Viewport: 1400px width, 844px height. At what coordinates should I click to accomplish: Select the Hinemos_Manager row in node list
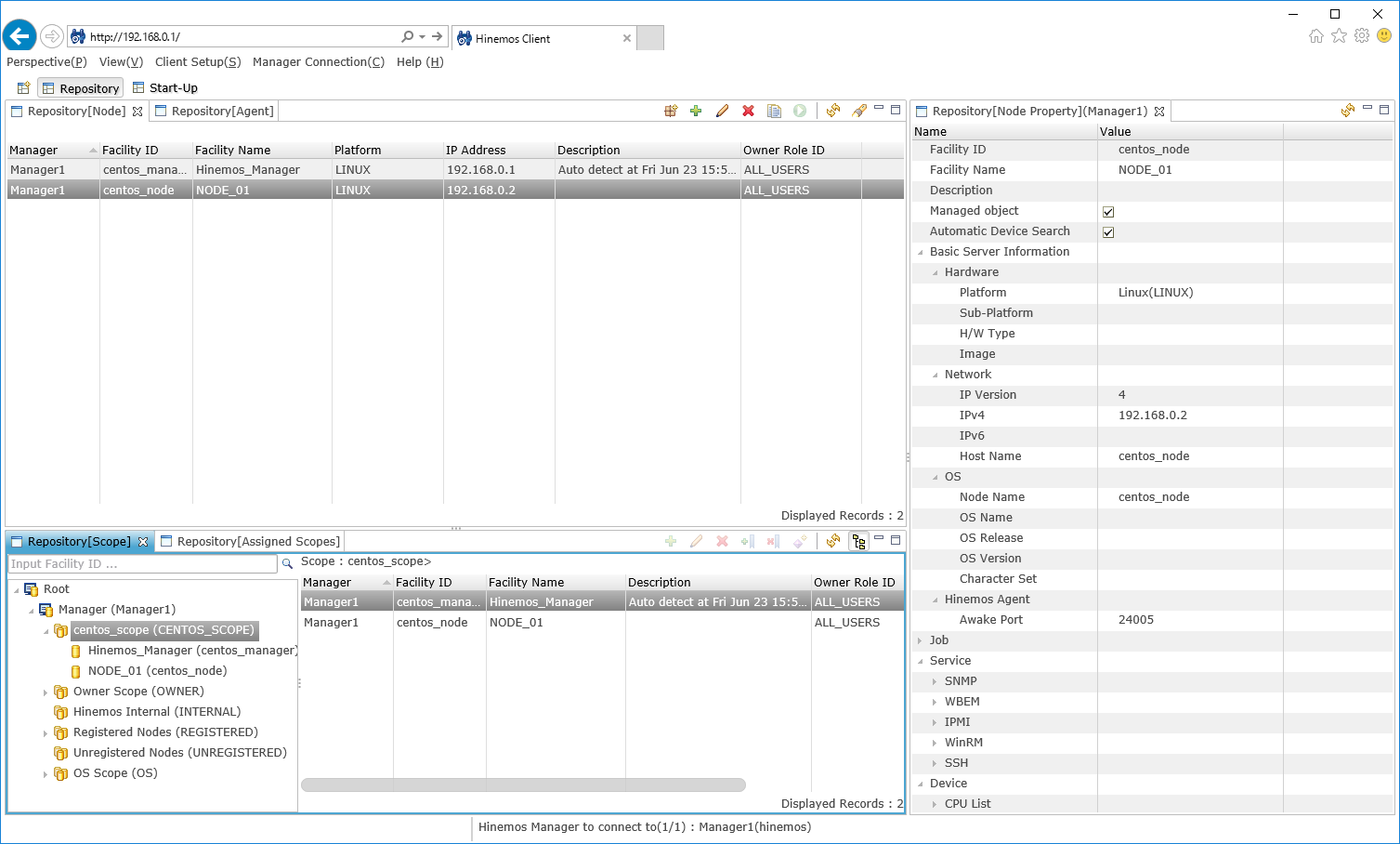coord(455,170)
